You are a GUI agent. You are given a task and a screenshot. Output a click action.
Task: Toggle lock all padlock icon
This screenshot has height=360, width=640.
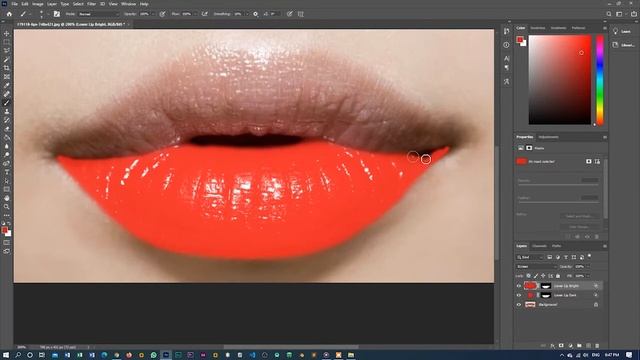point(558,276)
